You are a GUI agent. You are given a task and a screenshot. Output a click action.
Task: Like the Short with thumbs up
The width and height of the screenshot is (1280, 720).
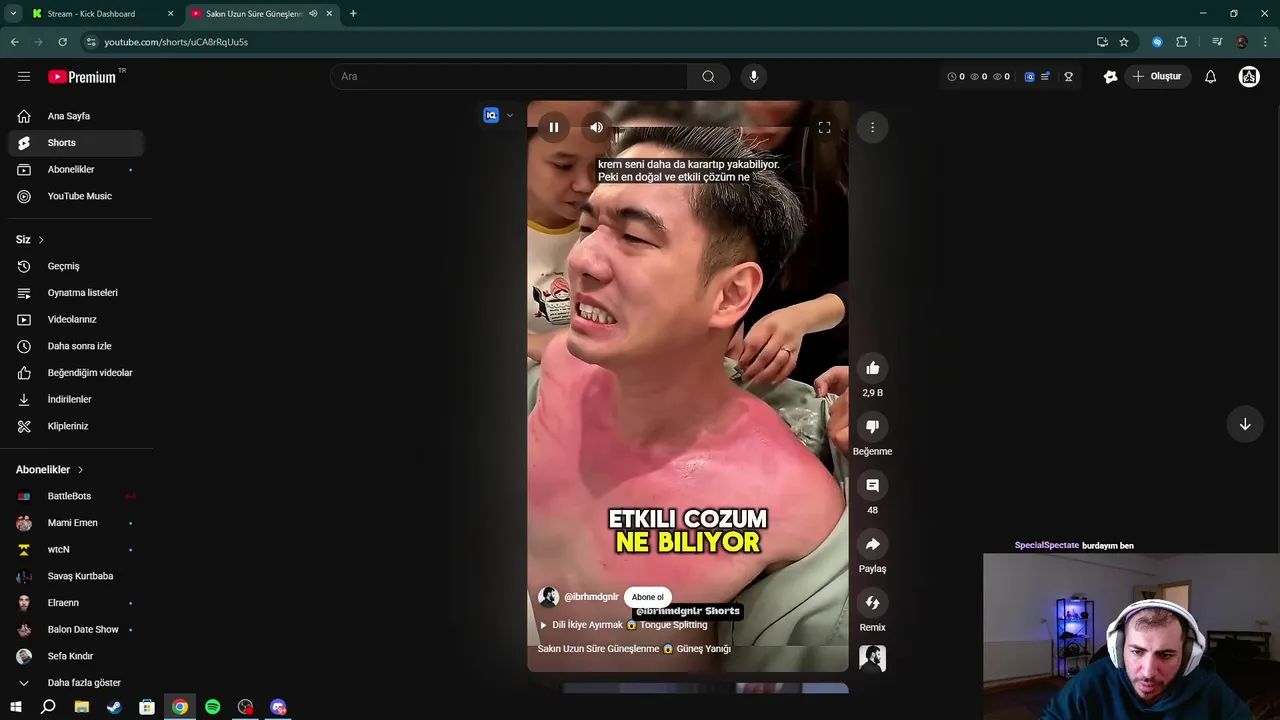click(x=872, y=368)
